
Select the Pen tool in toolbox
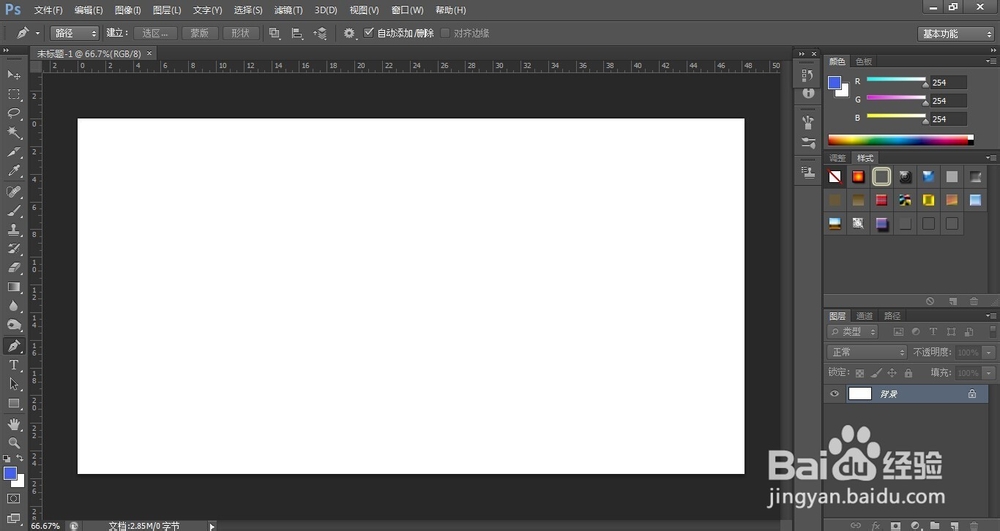[13, 346]
